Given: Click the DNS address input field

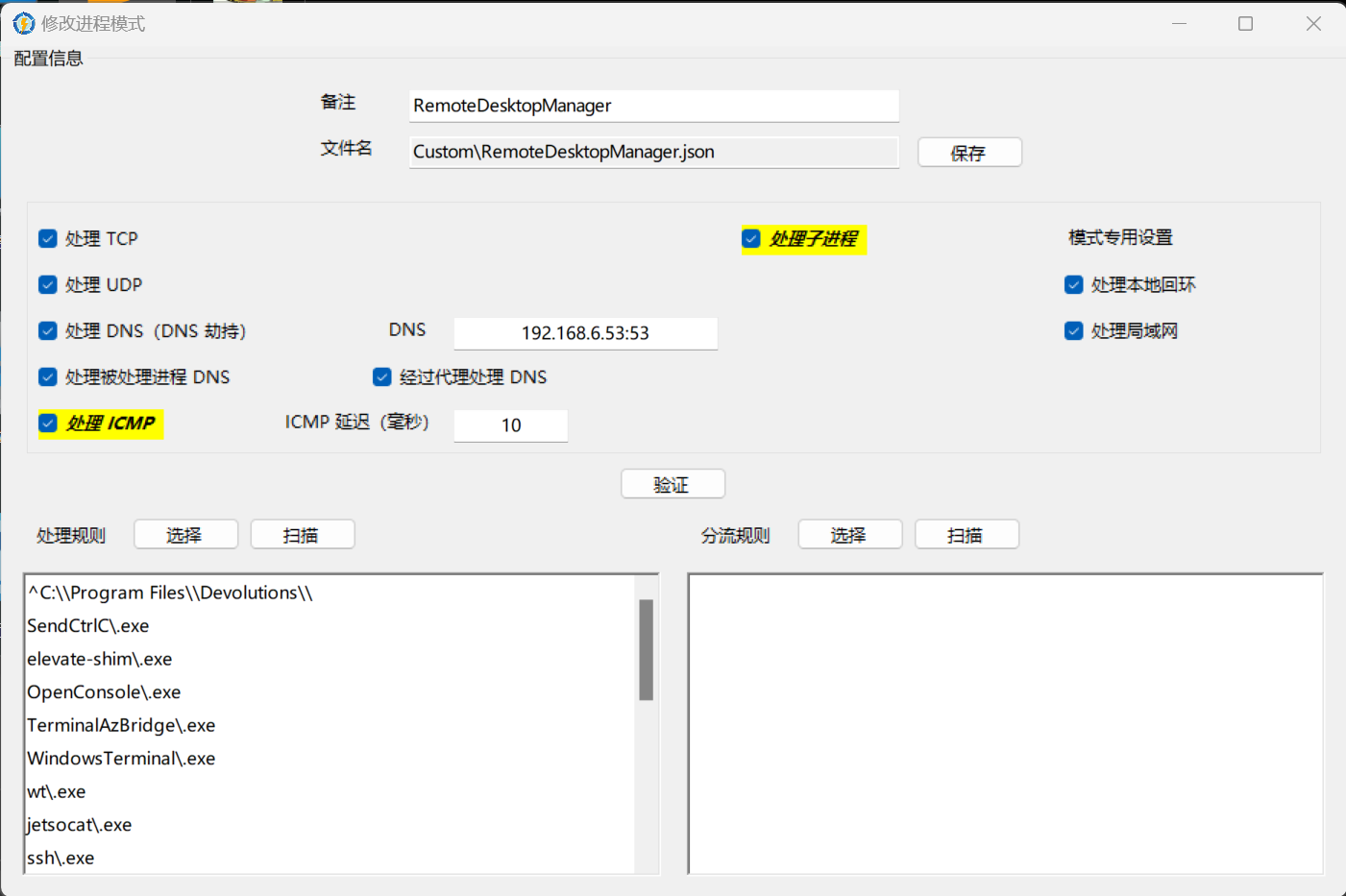Looking at the screenshot, I should (x=585, y=333).
